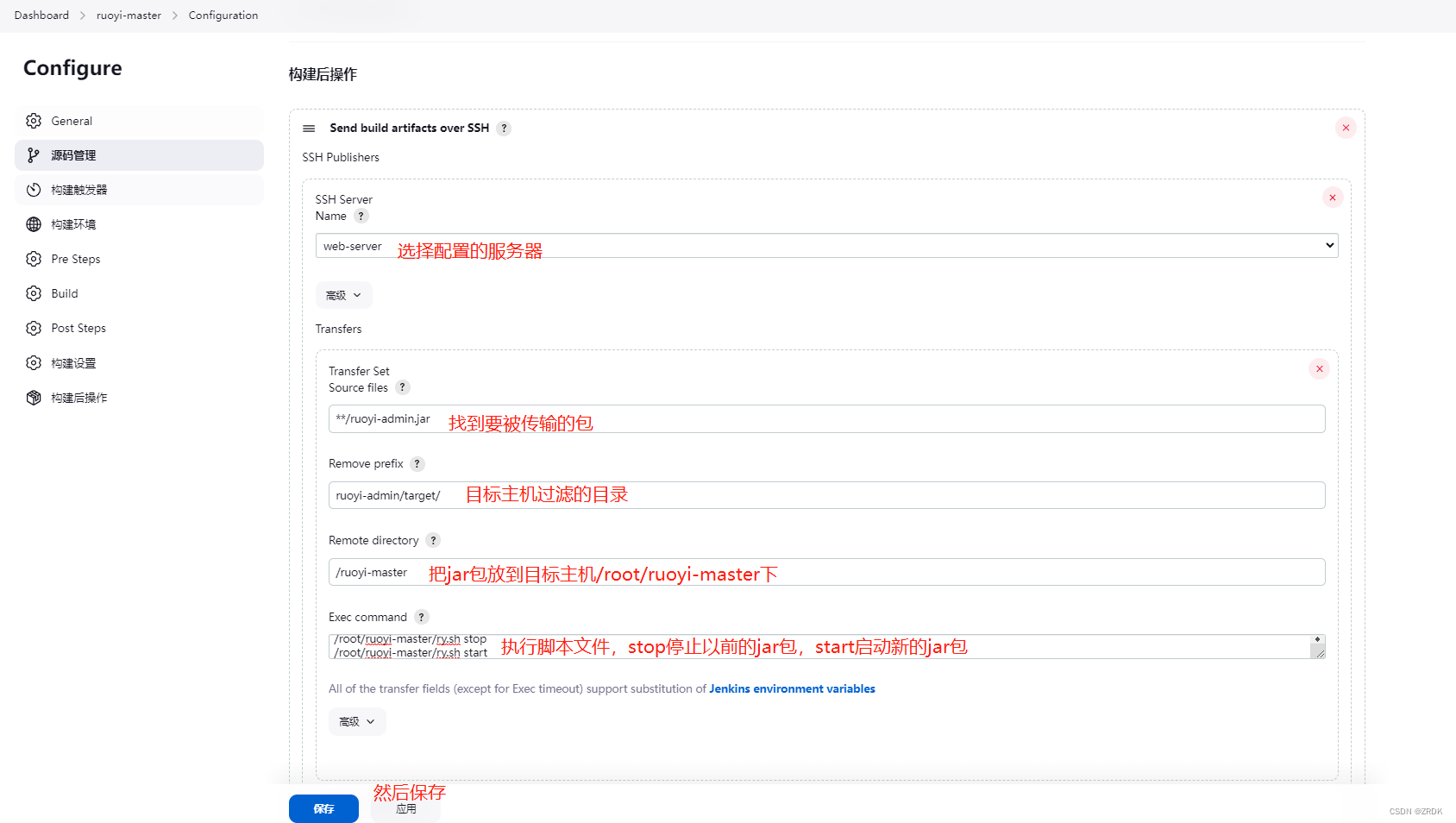Screen dimensions: 1456x823
Task: Go to Post Steps section
Action: 139,328
